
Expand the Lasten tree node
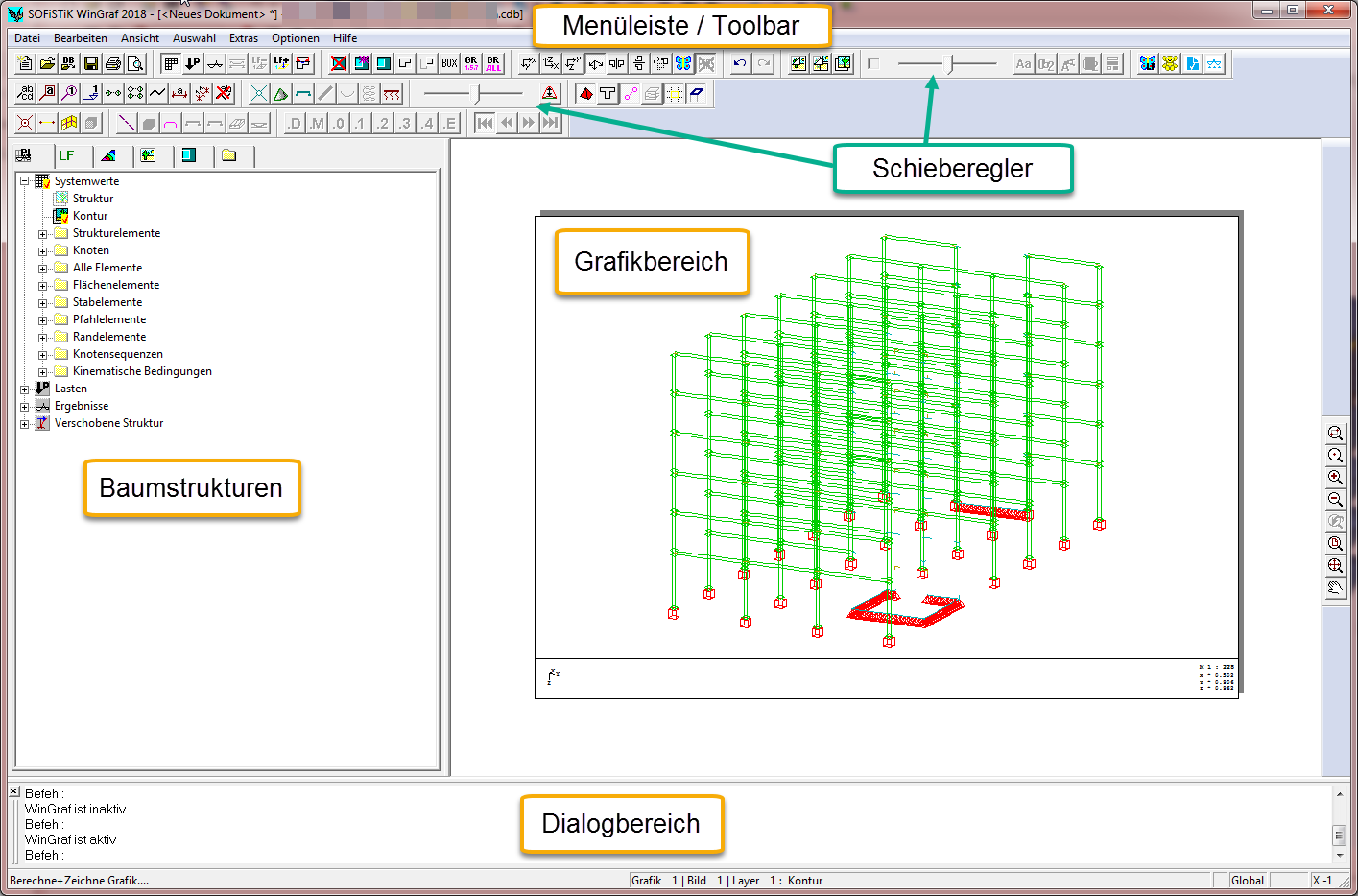(25, 389)
